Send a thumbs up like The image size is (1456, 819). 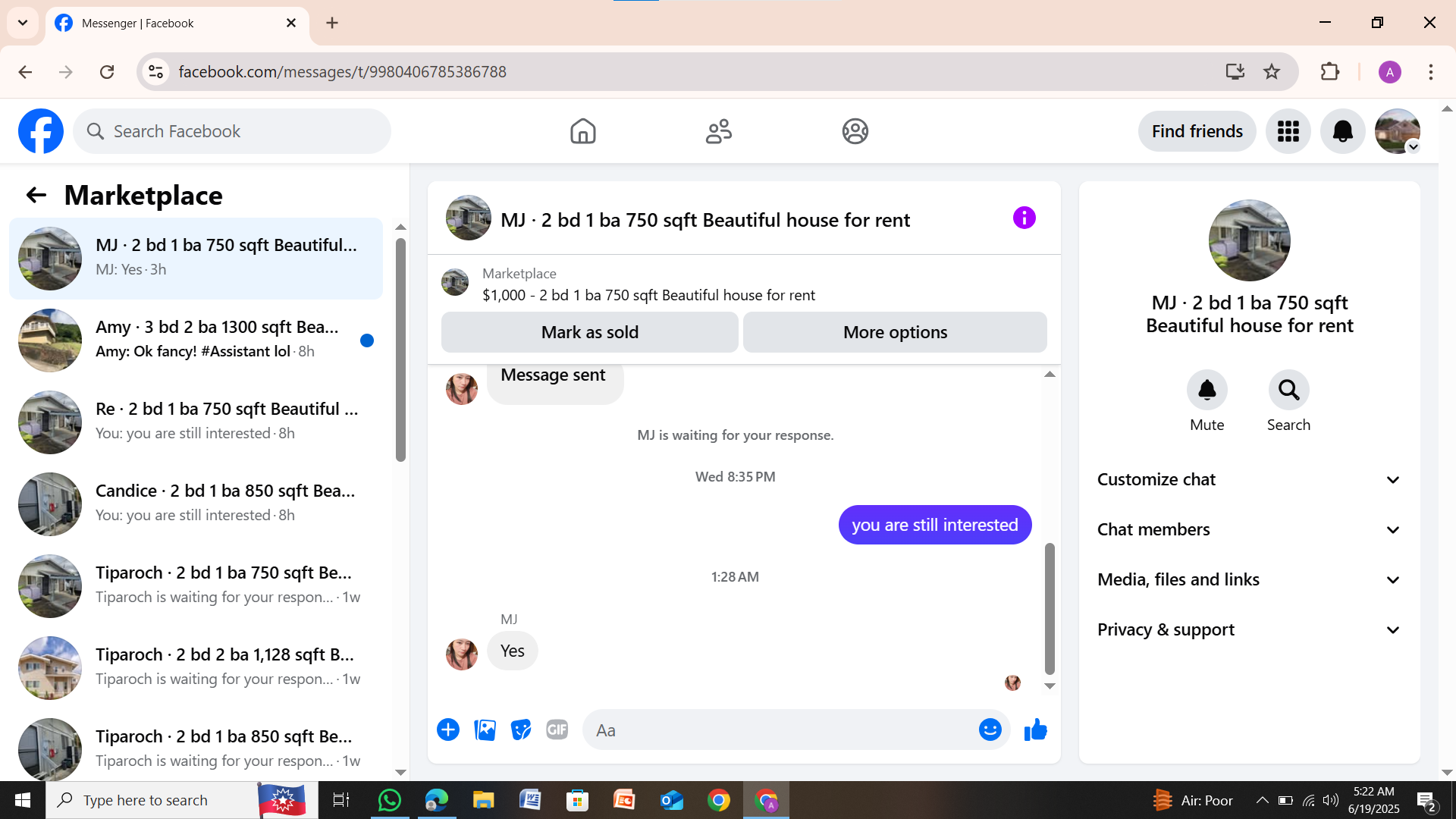point(1035,730)
